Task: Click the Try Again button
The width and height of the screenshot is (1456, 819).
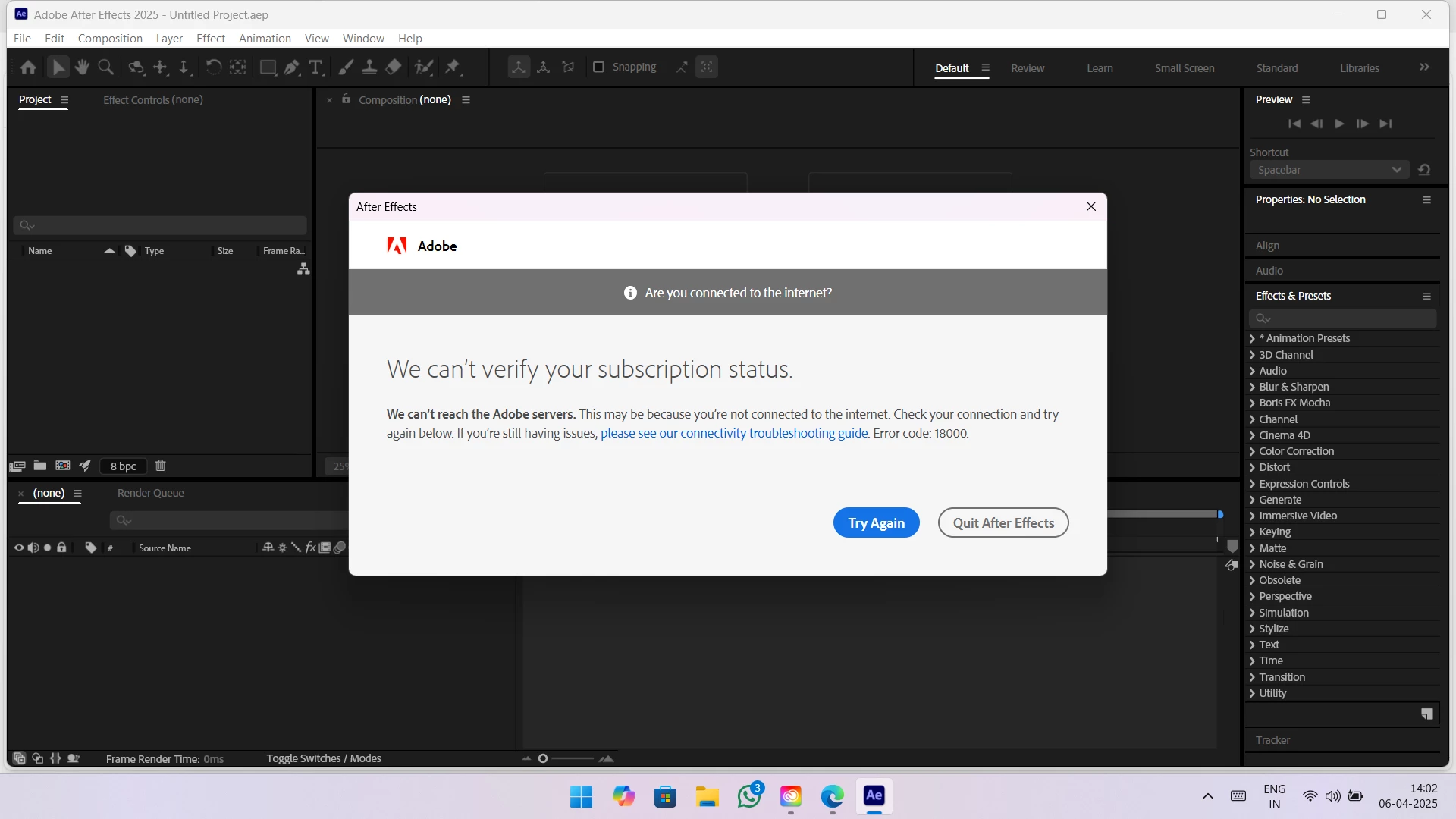Action: pyautogui.click(x=876, y=522)
